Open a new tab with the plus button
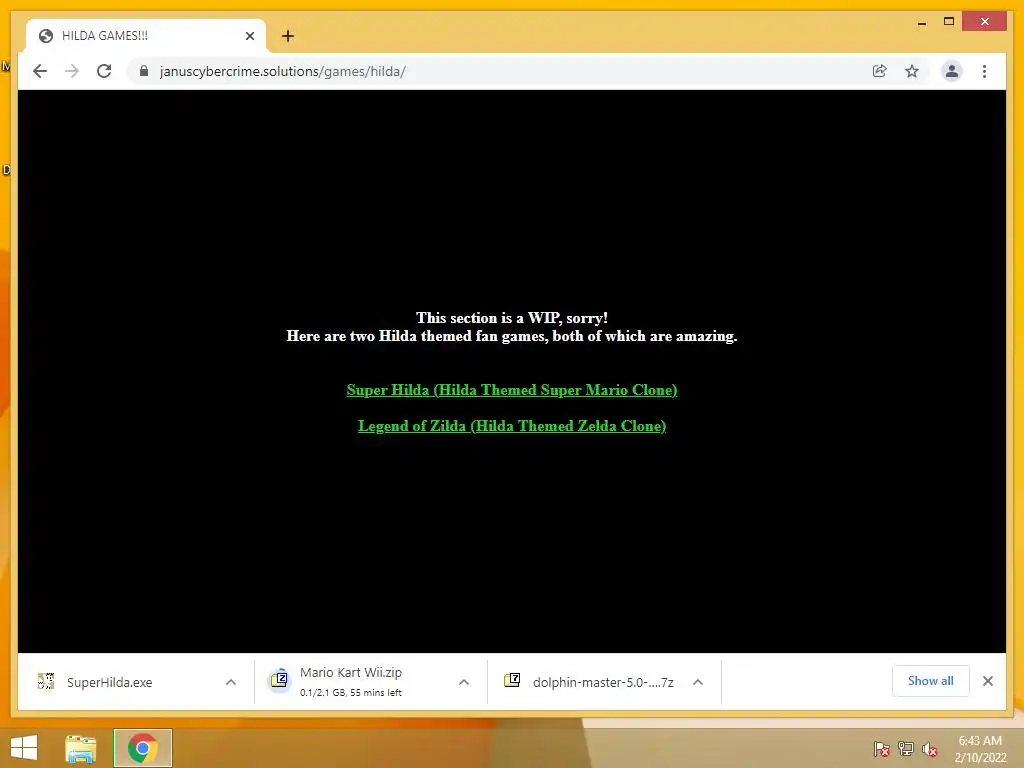The height and width of the screenshot is (768, 1024). click(x=287, y=36)
